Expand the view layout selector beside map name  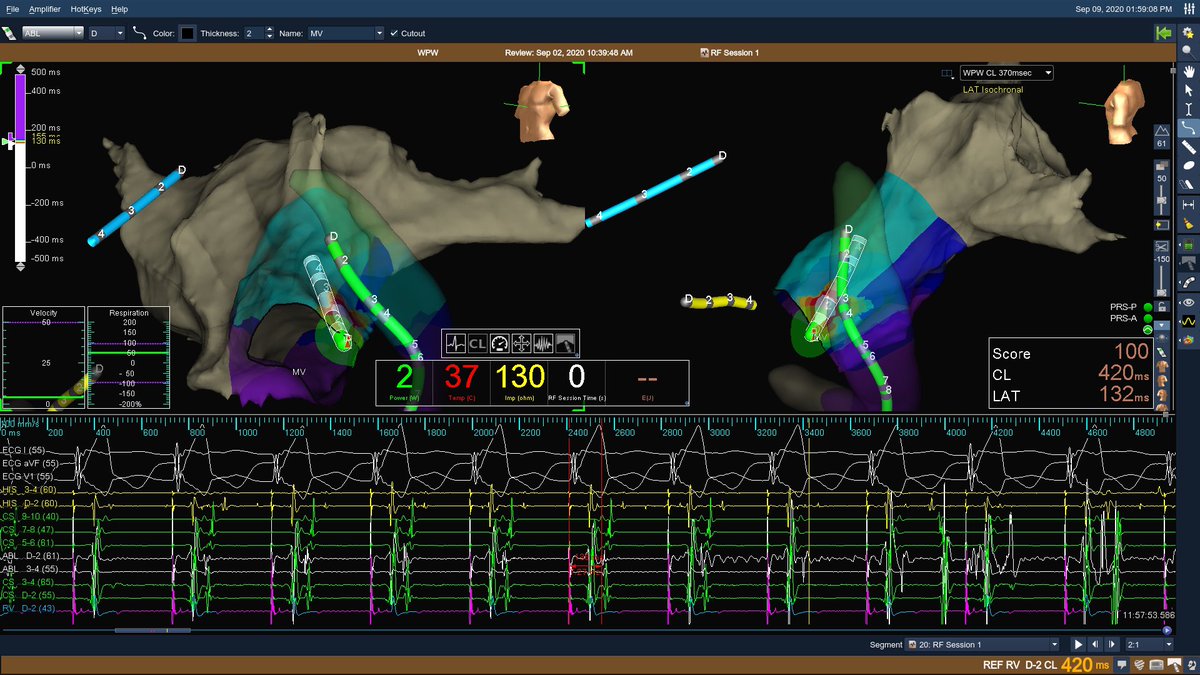click(947, 73)
